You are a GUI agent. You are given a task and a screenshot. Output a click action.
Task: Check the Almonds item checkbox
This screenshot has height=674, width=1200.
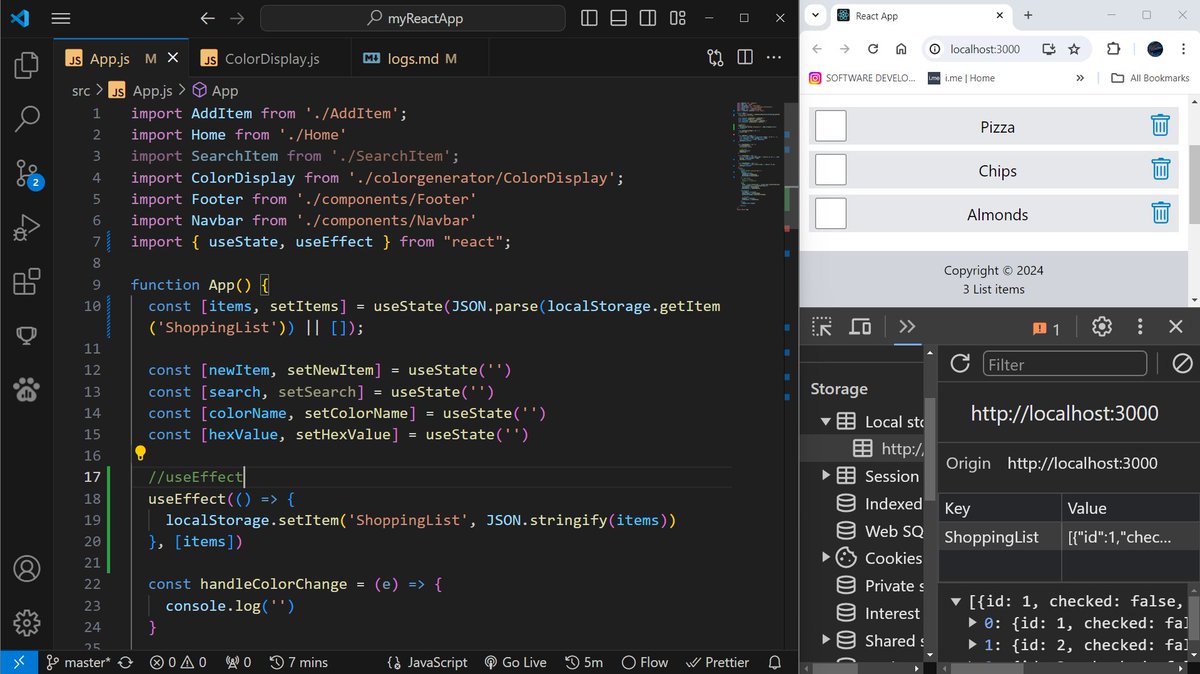coord(831,214)
